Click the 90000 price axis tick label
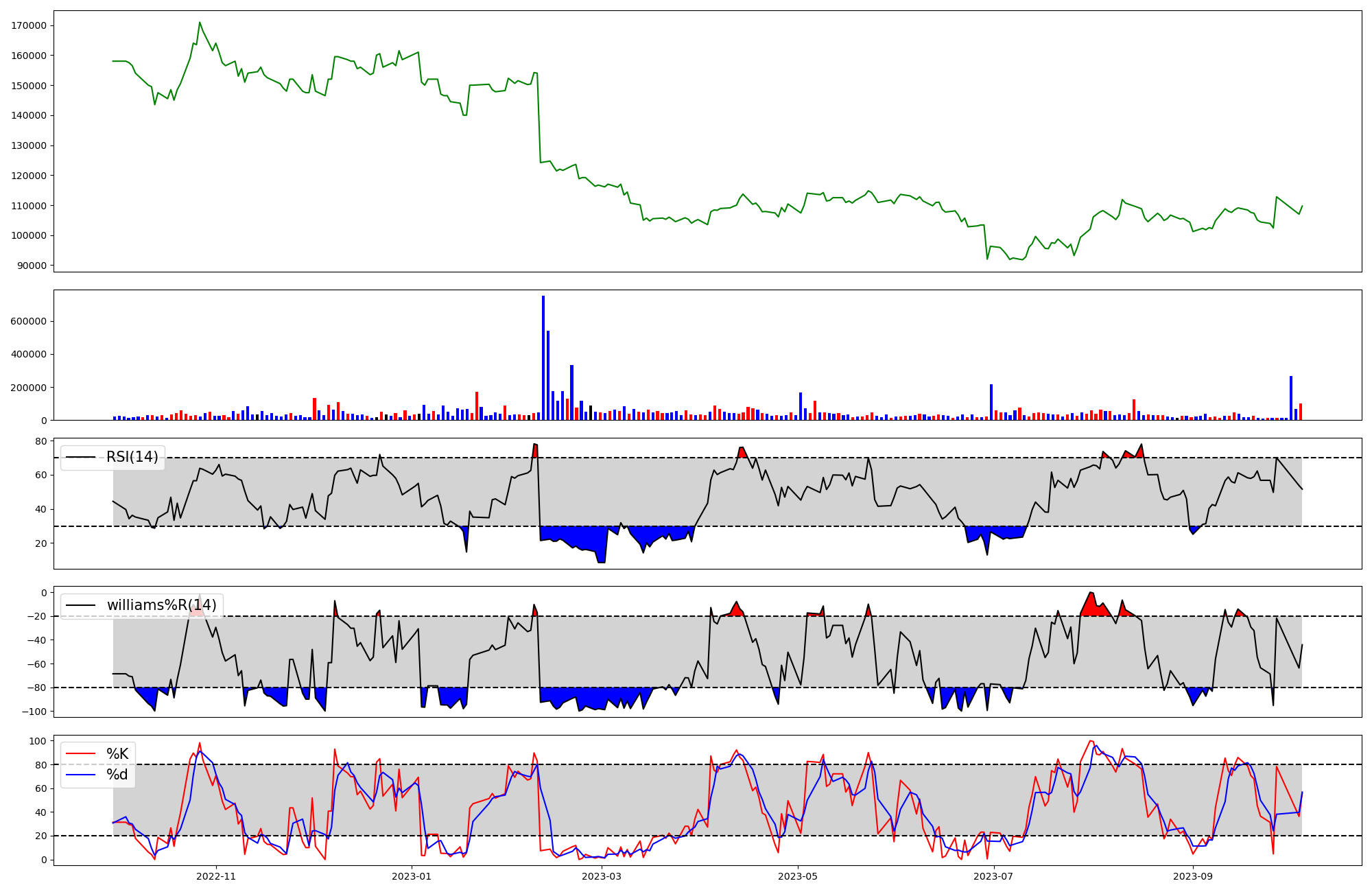 coord(32,266)
